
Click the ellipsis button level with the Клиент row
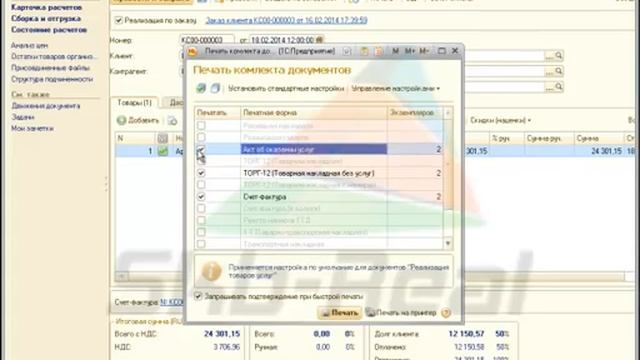pos(549,56)
